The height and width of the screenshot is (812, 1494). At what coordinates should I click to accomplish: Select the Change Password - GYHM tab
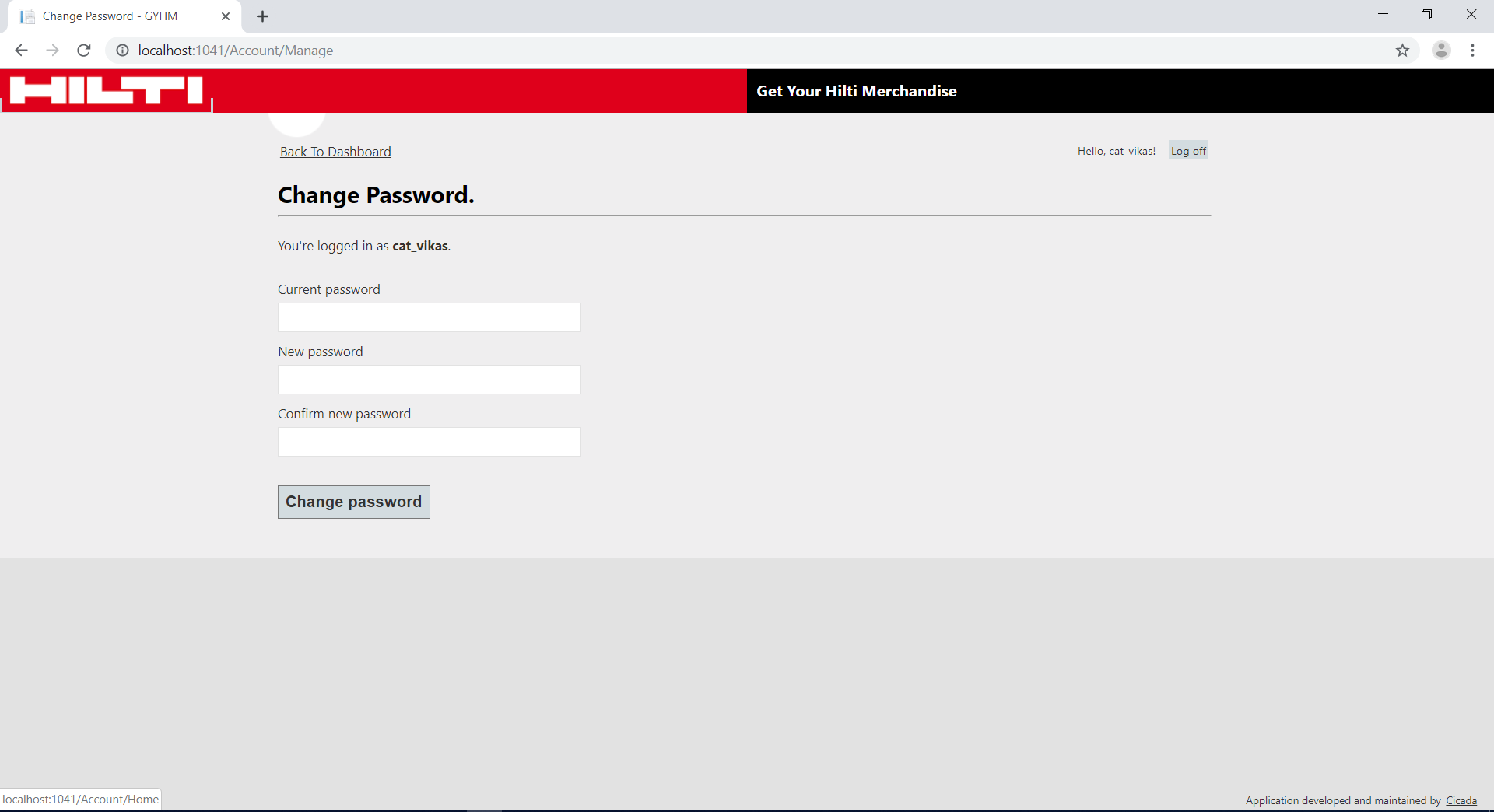(124, 16)
